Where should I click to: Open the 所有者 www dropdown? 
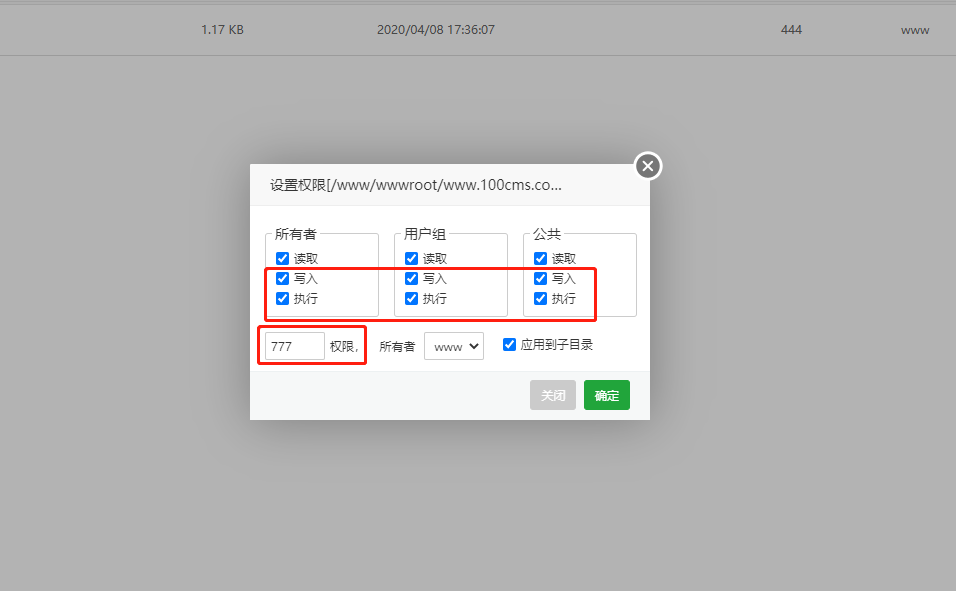(x=454, y=346)
